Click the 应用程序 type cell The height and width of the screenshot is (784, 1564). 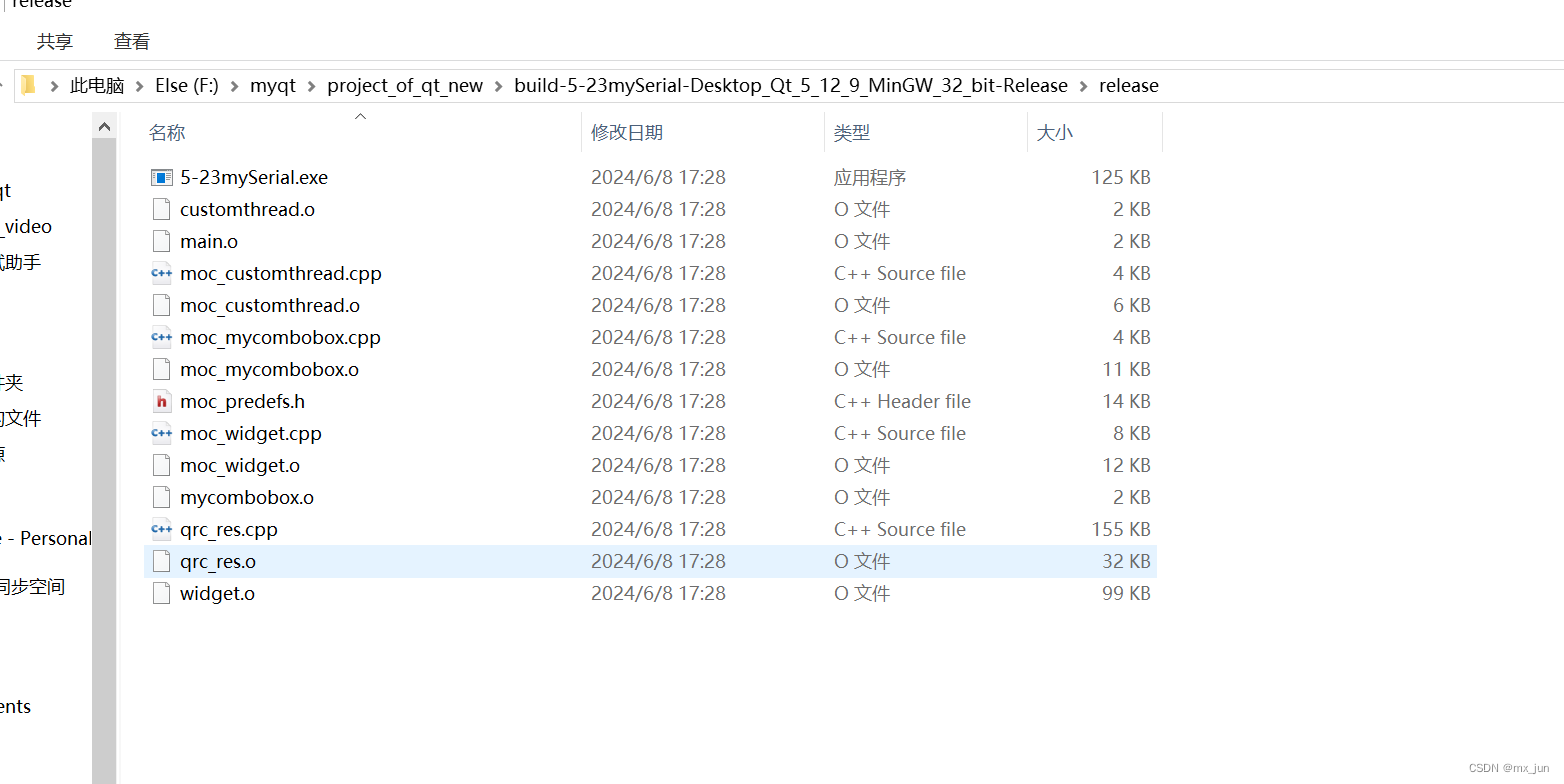click(870, 177)
